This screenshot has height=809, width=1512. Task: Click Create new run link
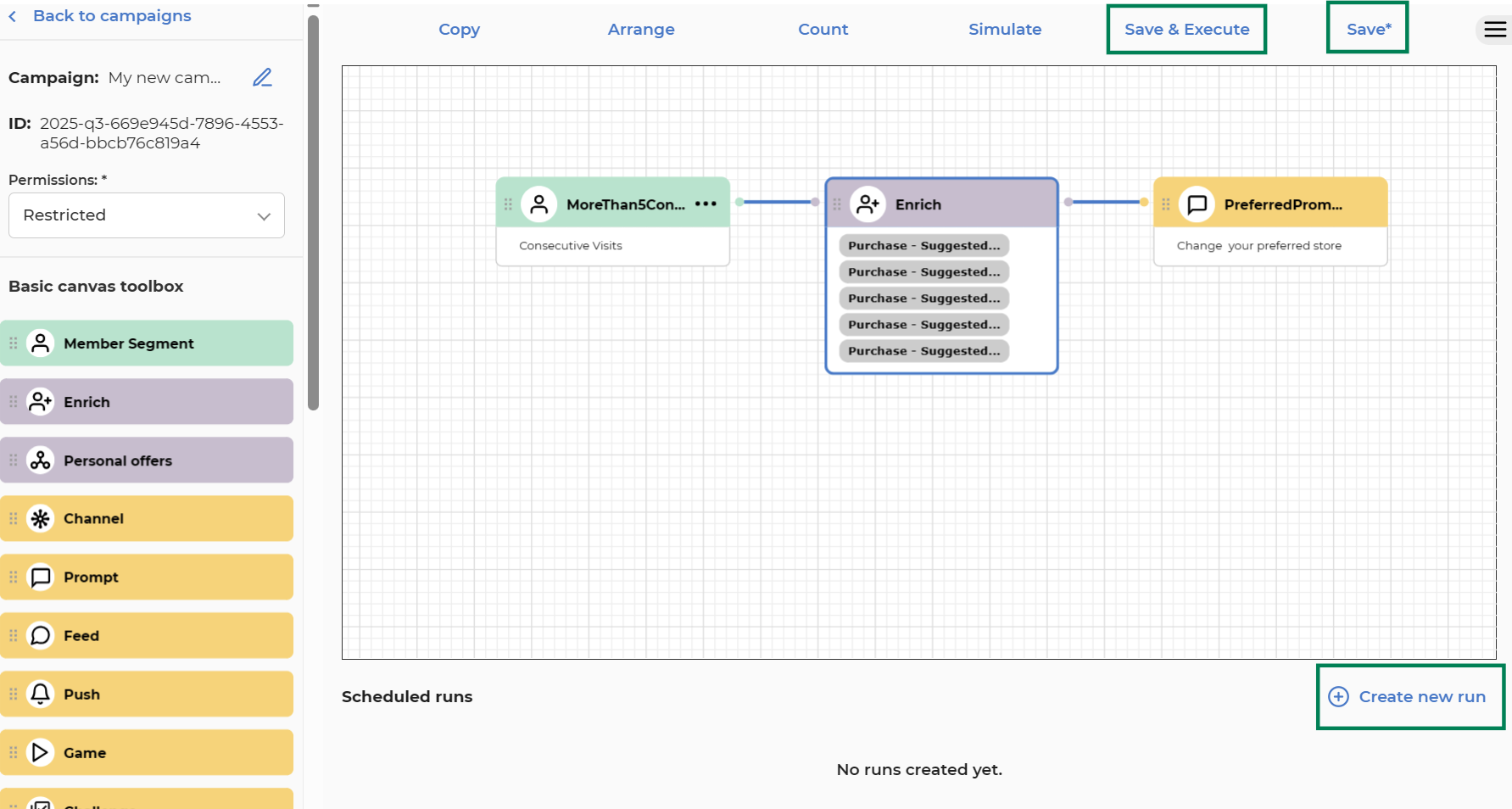[x=1422, y=697]
